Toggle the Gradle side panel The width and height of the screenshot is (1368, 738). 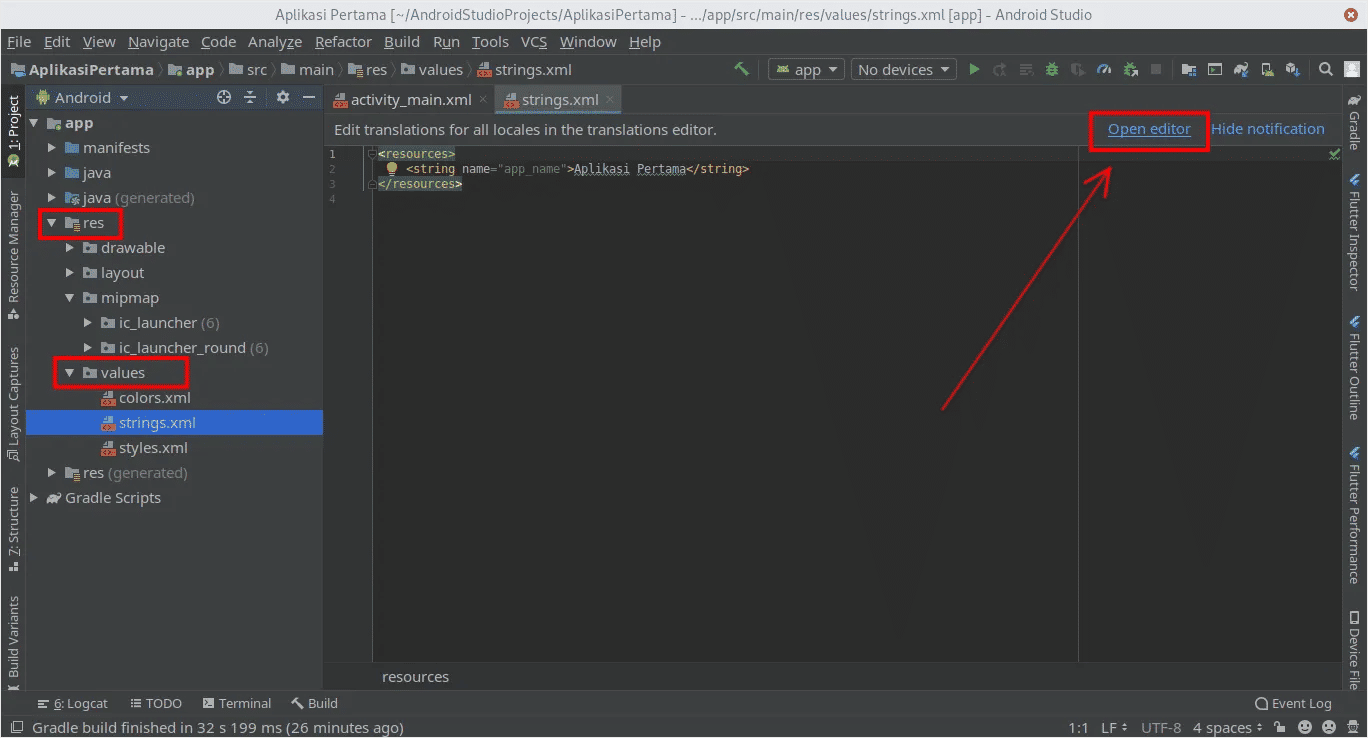coord(1354,122)
